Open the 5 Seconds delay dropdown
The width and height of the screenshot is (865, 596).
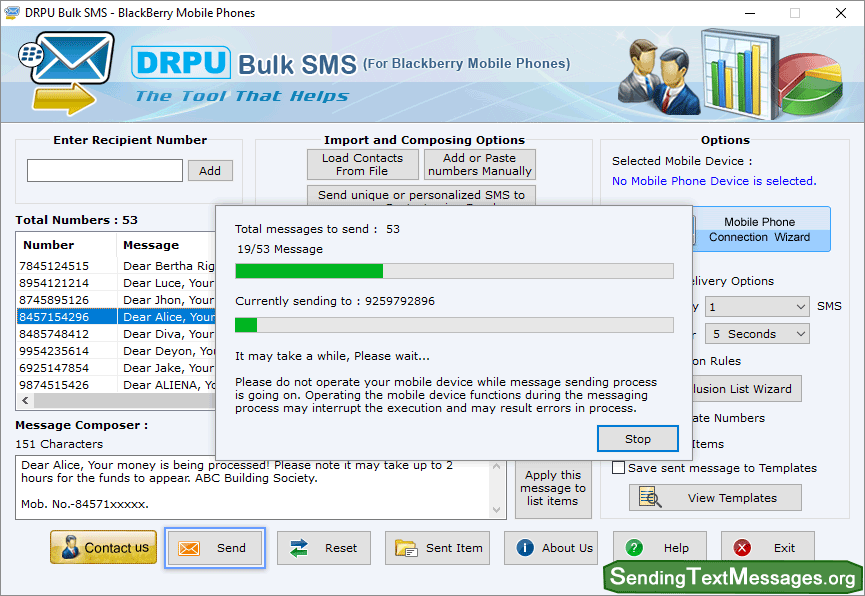[757, 334]
